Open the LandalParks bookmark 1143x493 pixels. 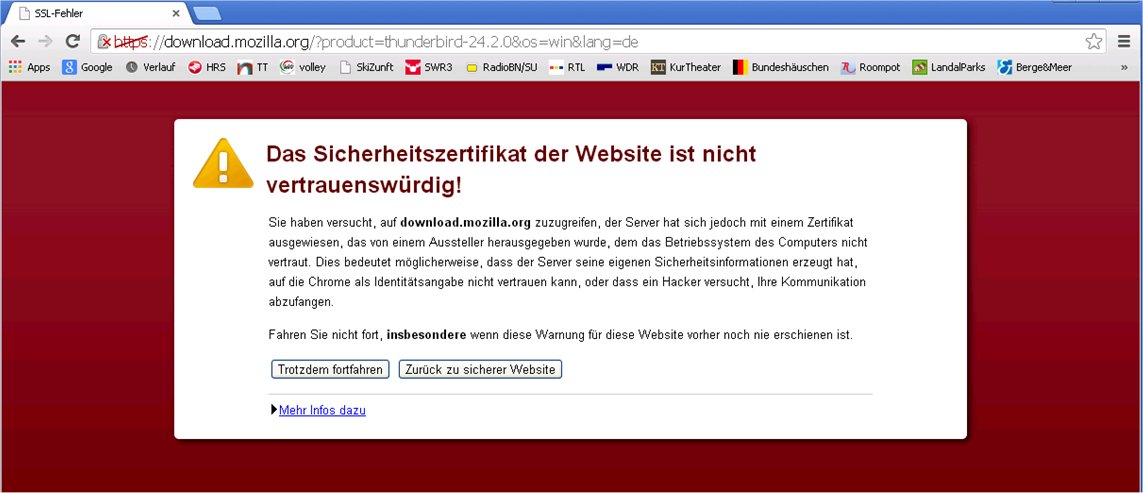point(948,67)
